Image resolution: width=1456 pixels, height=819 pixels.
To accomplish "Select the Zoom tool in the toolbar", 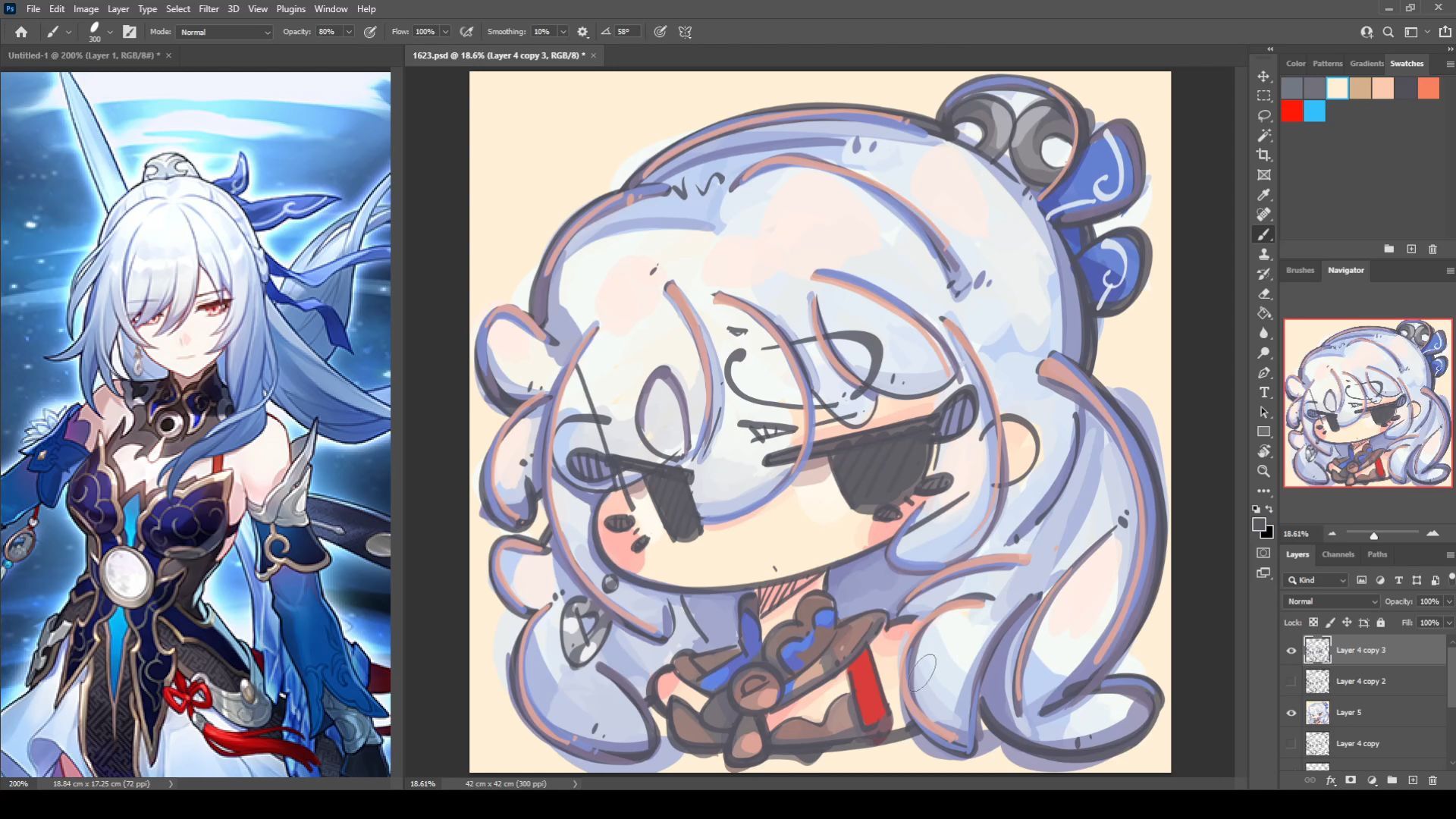I will (x=1263, y=471).
